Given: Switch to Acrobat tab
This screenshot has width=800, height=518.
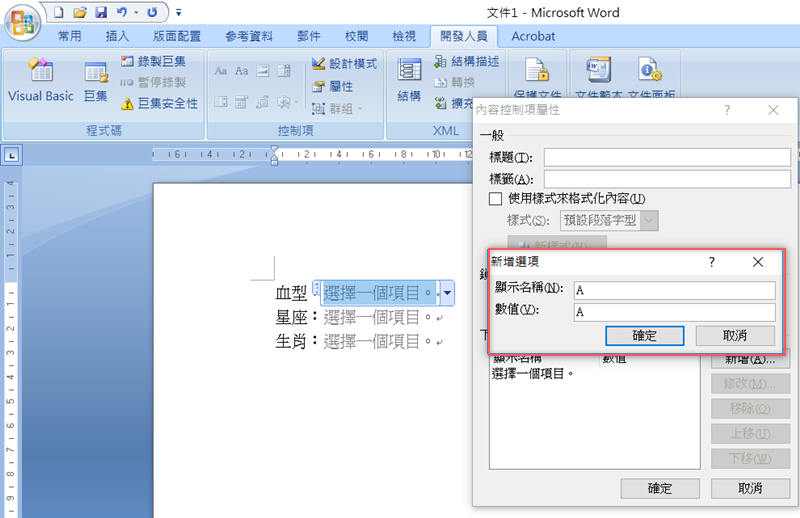Looking at the screenshot, I should 533,36.
